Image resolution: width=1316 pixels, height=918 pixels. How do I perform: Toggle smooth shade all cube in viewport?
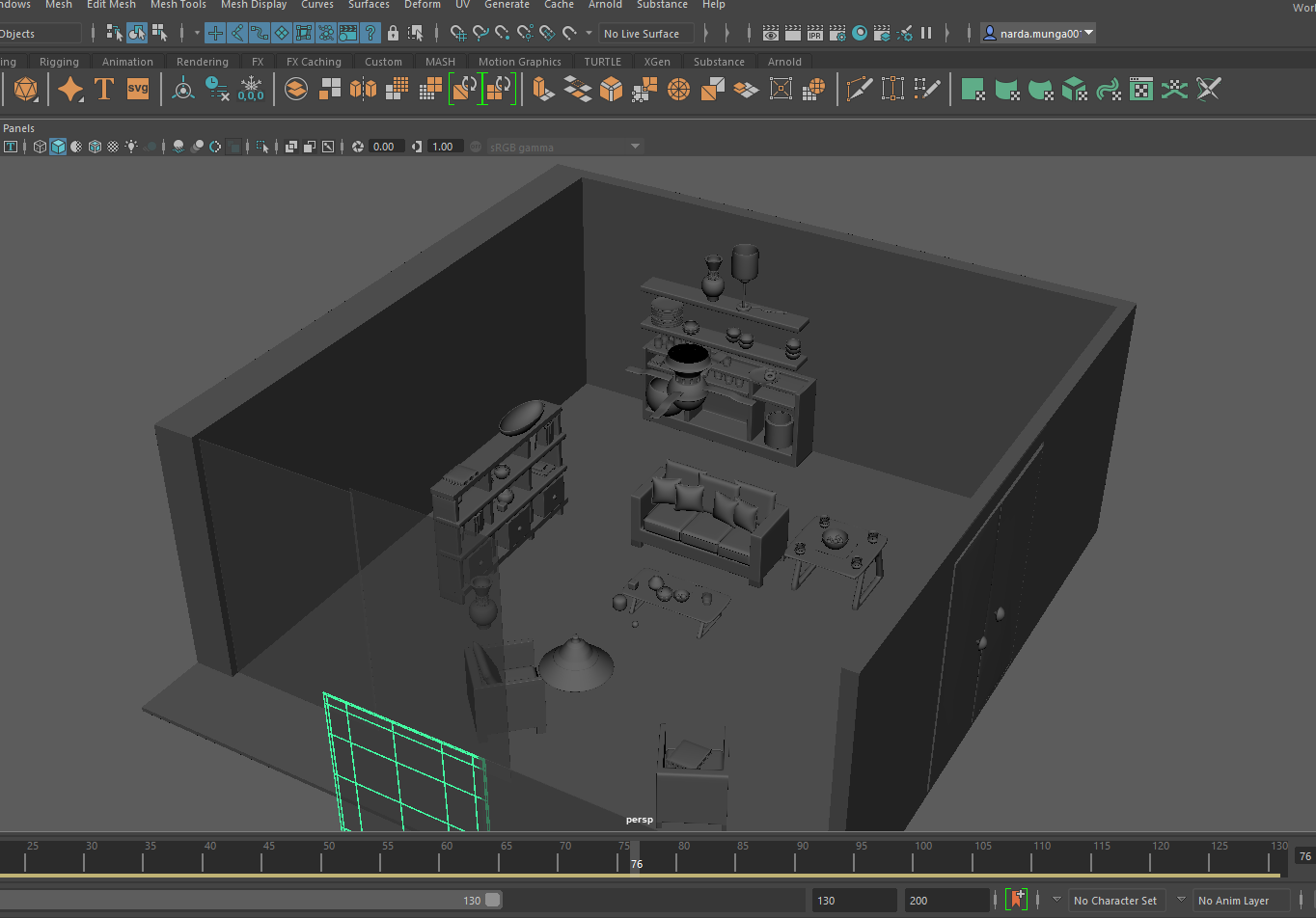pos(58,147)
